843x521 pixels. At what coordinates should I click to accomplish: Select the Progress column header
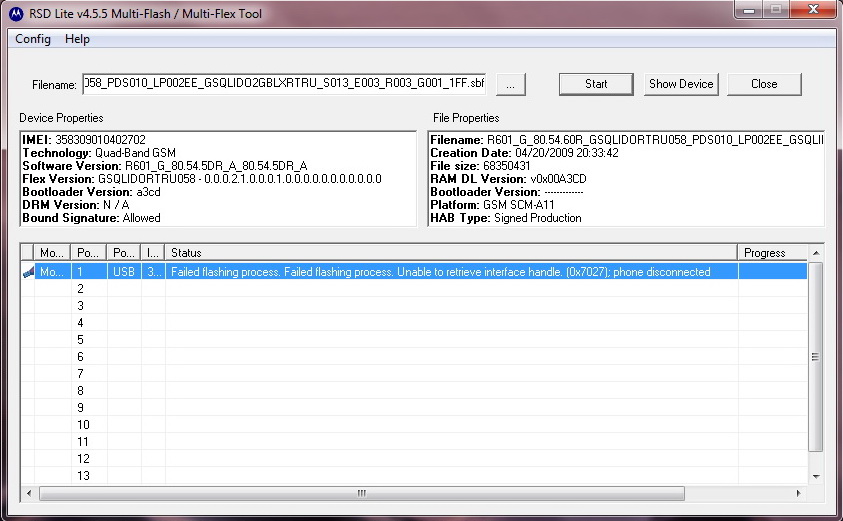coord(773,252)
